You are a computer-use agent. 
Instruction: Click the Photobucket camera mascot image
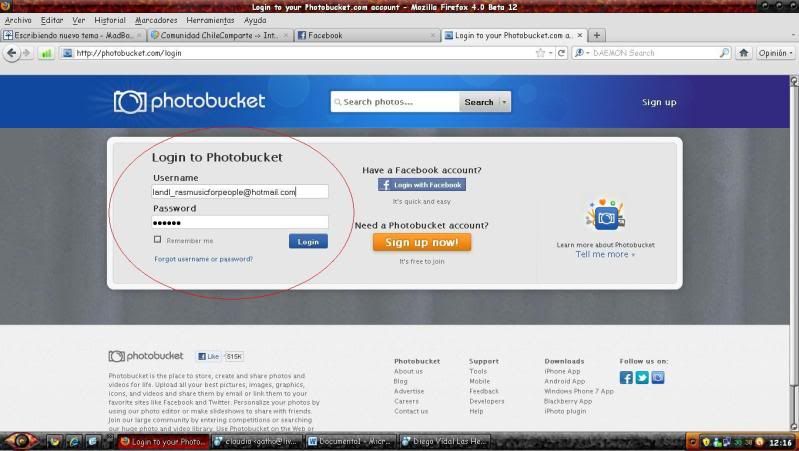pyautogui.click(x=605, y=217)
